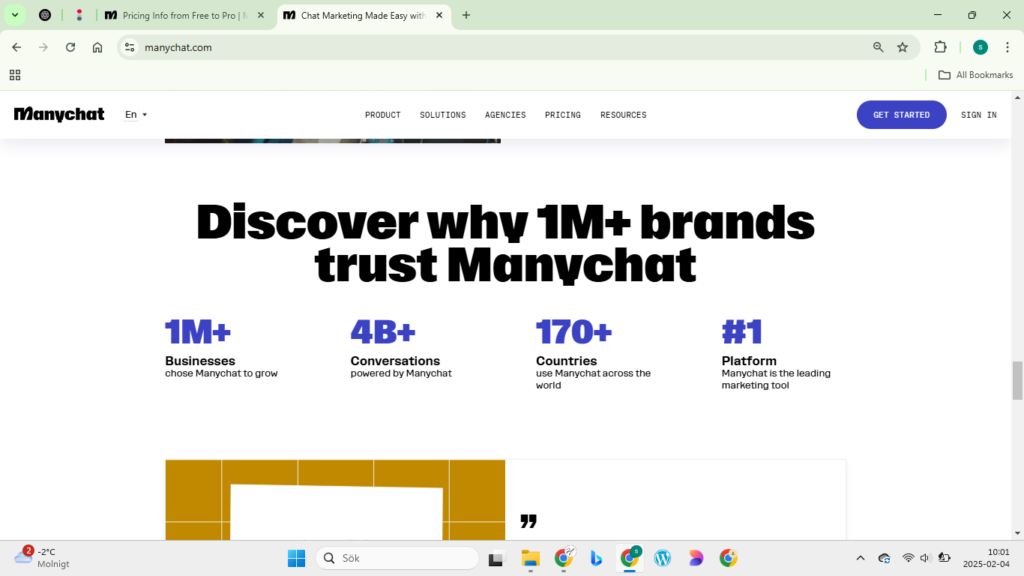Click "chose Manychat to grow" text
The image size is (1024, 576).
[x=221, y=374]
